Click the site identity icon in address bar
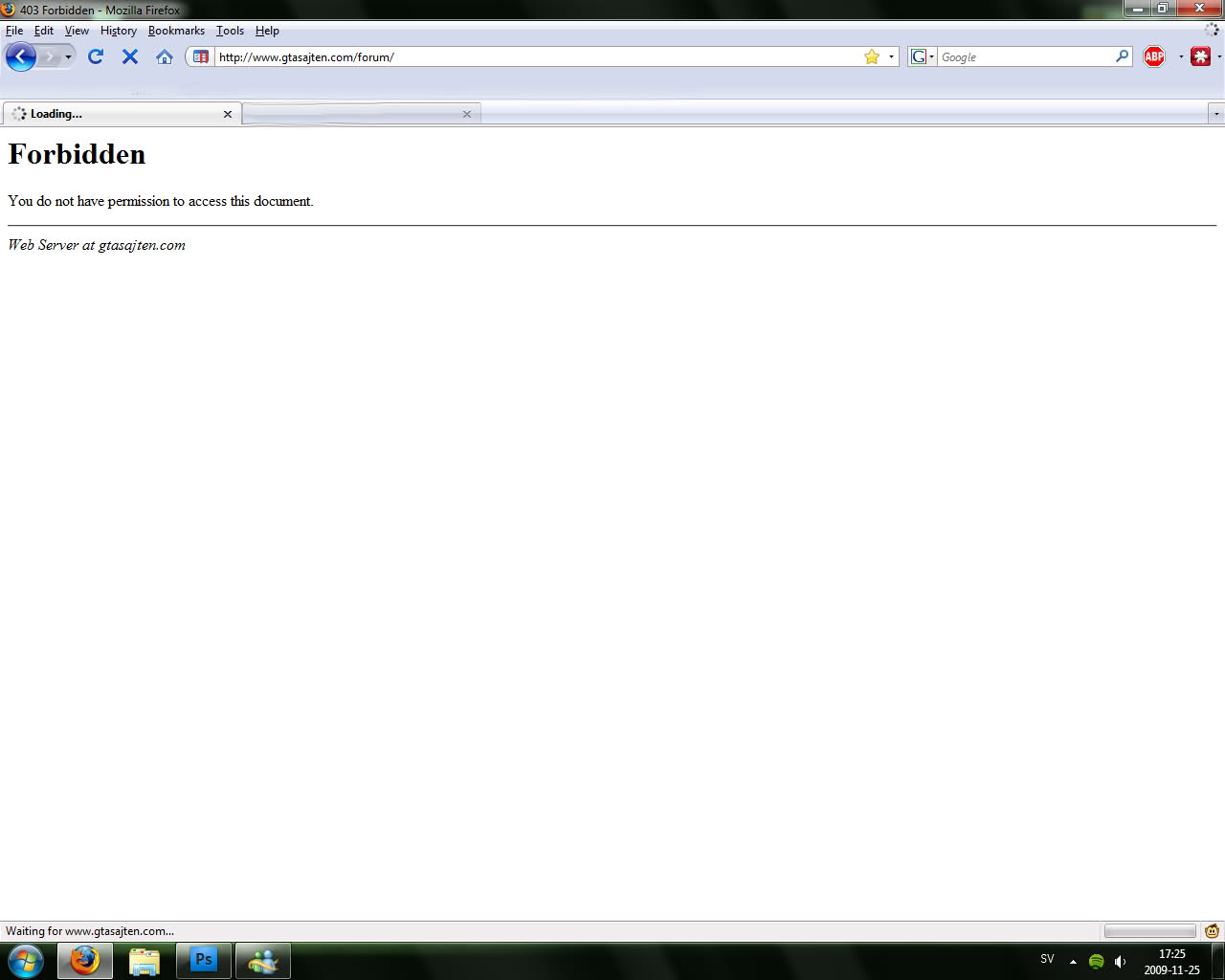The image size is (1225, 980). click(201, 57)
